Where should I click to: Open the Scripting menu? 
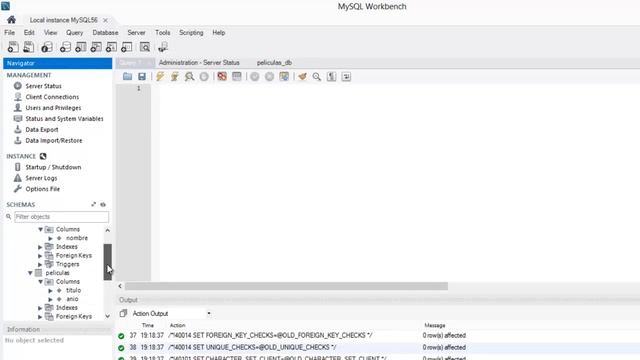(191, 33)
